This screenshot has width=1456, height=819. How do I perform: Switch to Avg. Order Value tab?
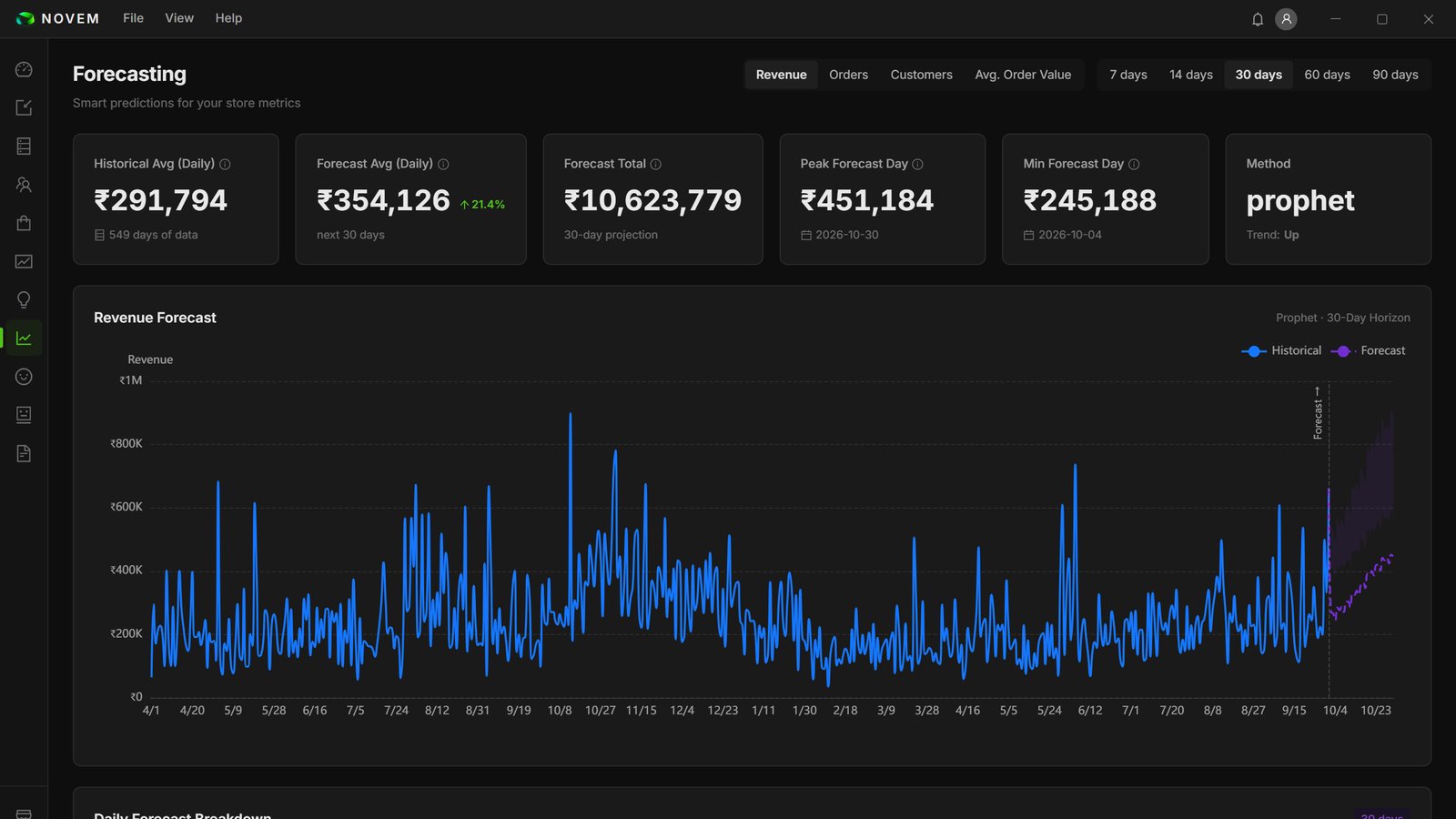pos(1023,75)
